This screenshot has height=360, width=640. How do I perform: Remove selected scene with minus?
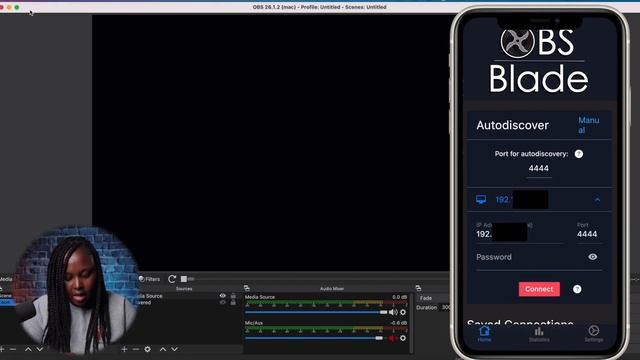tap(13, 349)
